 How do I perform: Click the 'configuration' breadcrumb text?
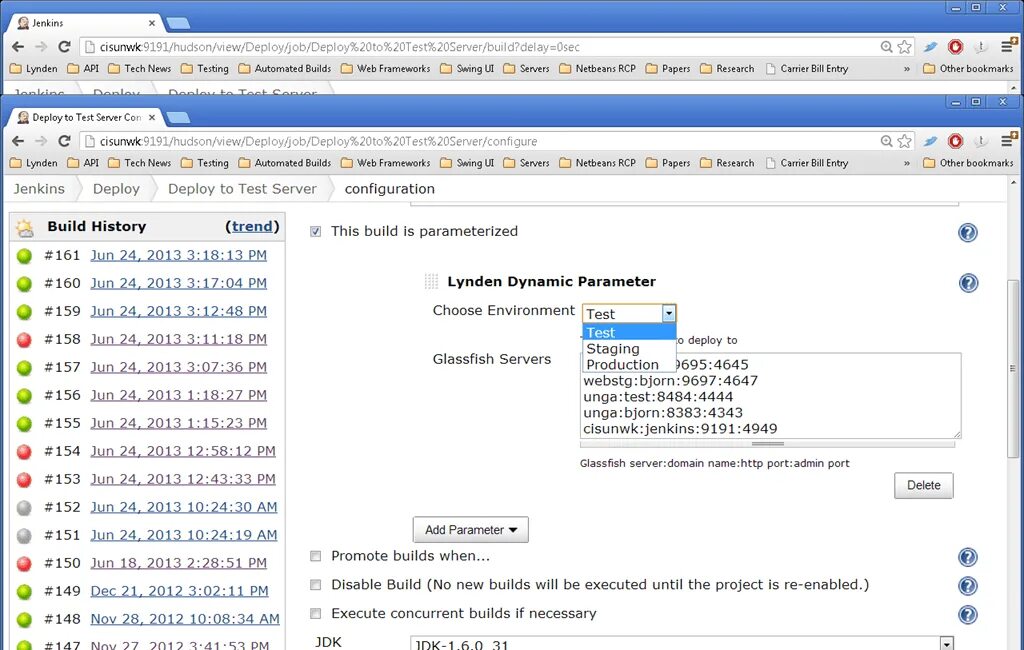tap(389, 189)
